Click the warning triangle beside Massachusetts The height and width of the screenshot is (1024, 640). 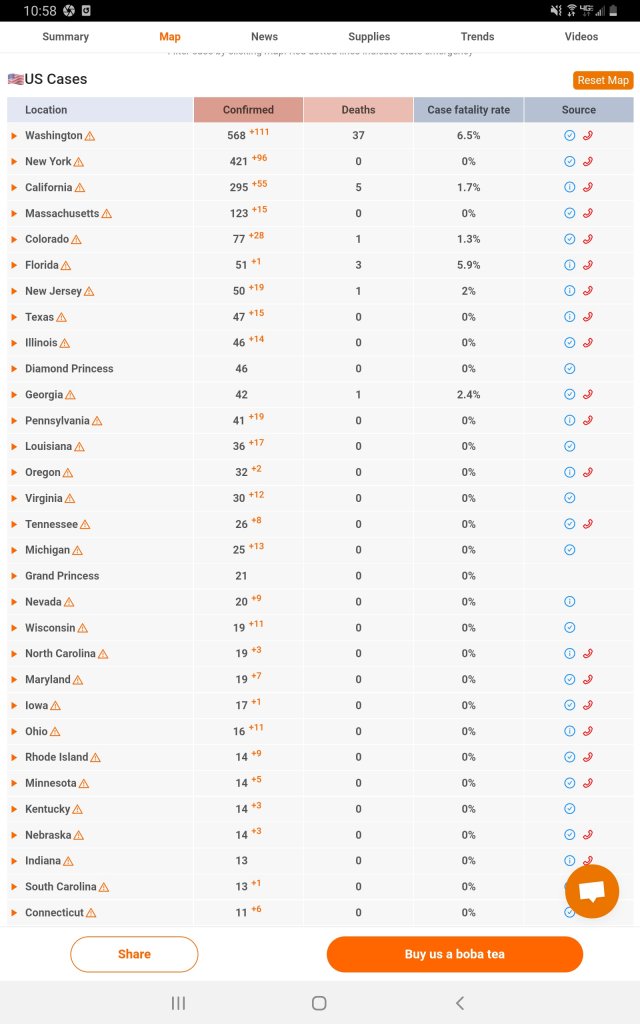click(x=106, y=214)
